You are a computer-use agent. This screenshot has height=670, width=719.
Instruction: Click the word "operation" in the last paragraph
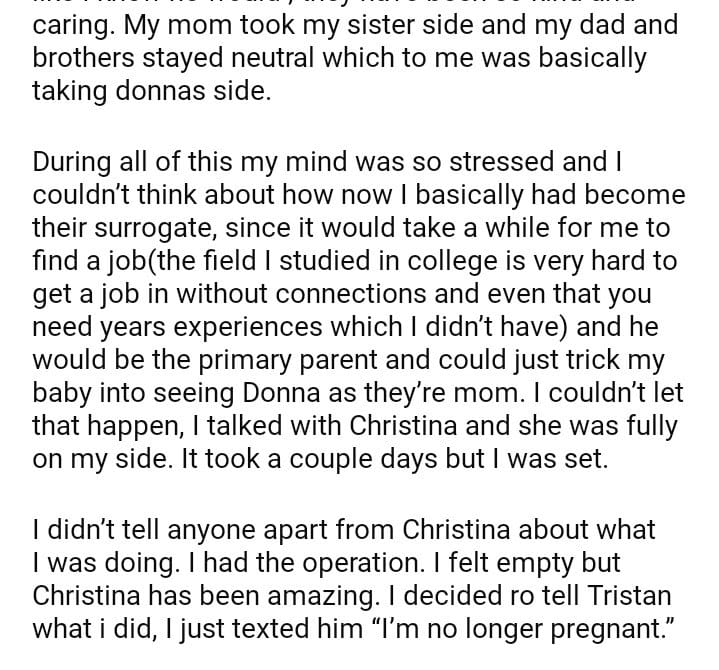click(371, 563)
